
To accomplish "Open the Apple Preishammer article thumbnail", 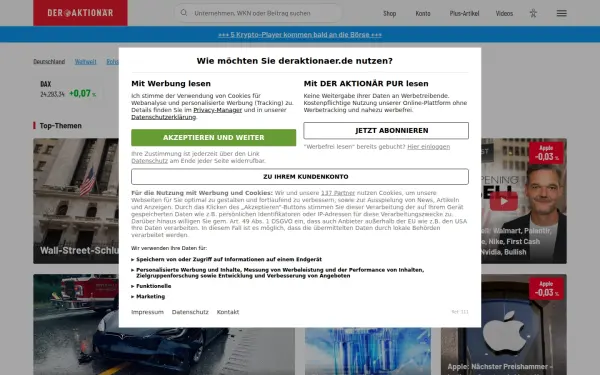I will point(504,325).
